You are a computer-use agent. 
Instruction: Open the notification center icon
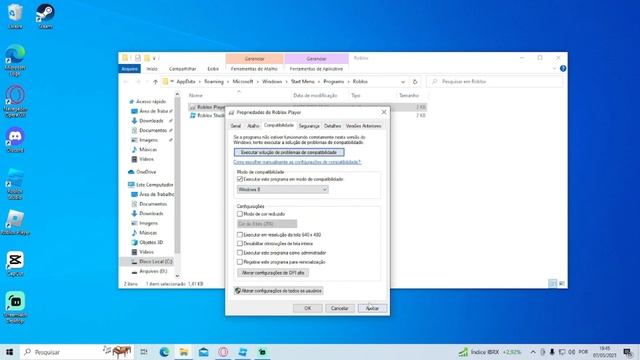click(627, 352)
